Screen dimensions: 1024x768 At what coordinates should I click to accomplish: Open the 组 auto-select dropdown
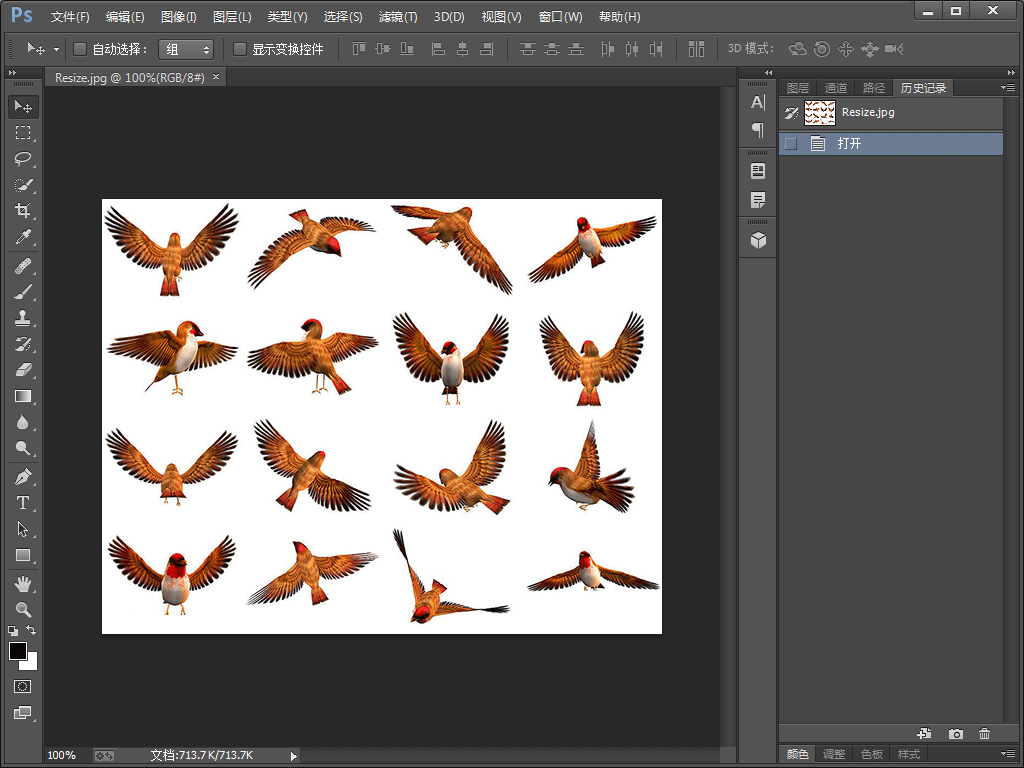click(186, 50)
